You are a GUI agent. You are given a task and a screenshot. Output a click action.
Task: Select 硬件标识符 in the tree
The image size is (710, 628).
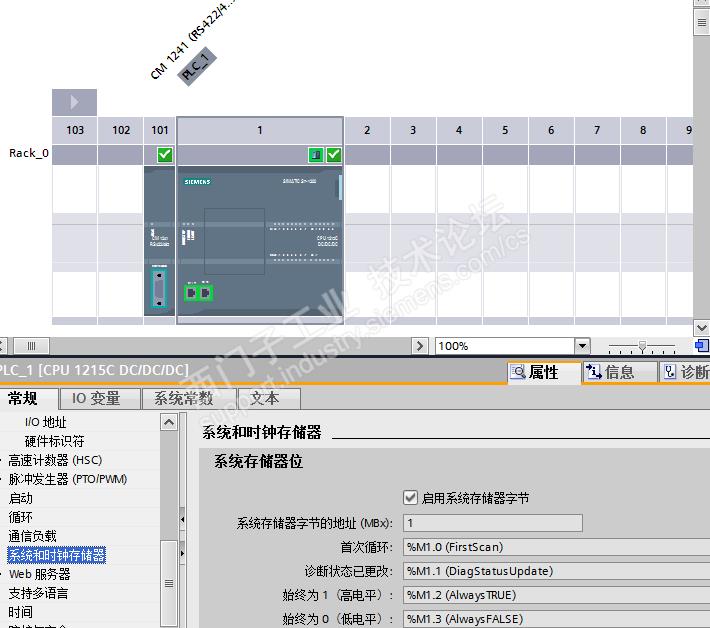pyautogui.click(x=54, y=441)
